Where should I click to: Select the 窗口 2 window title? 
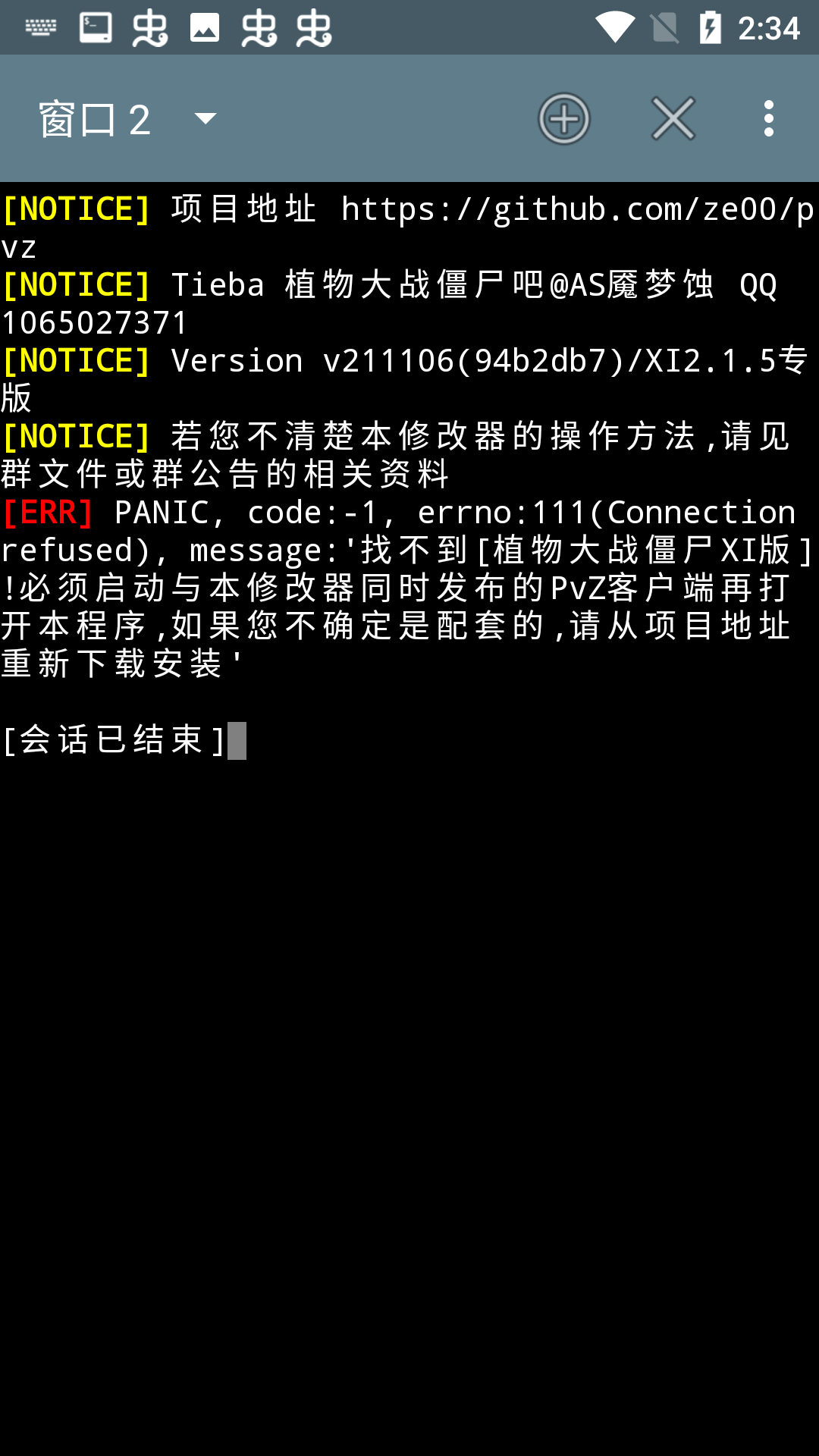coord(95,120)
